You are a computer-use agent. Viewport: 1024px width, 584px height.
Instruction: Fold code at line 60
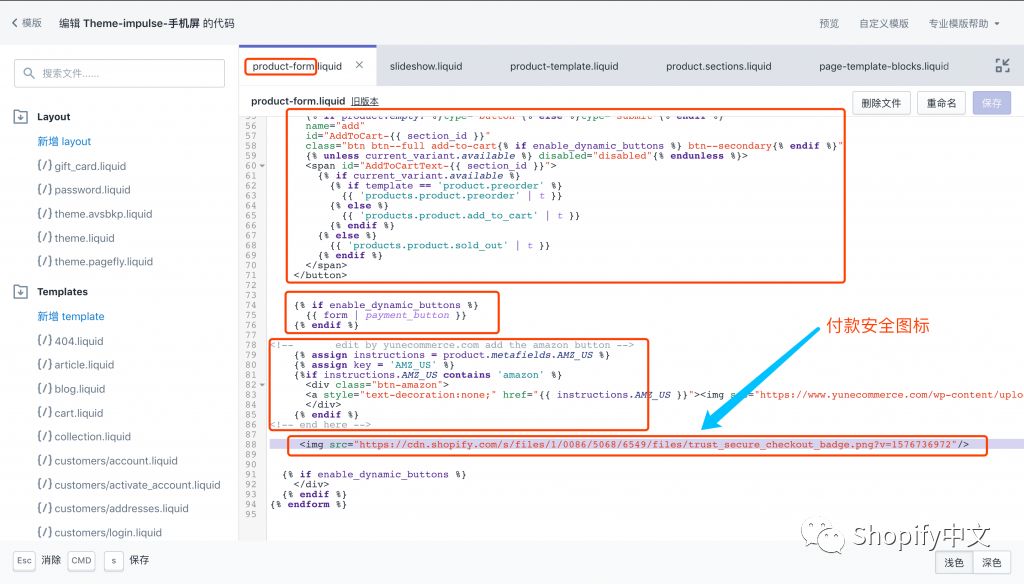(263, 166)
